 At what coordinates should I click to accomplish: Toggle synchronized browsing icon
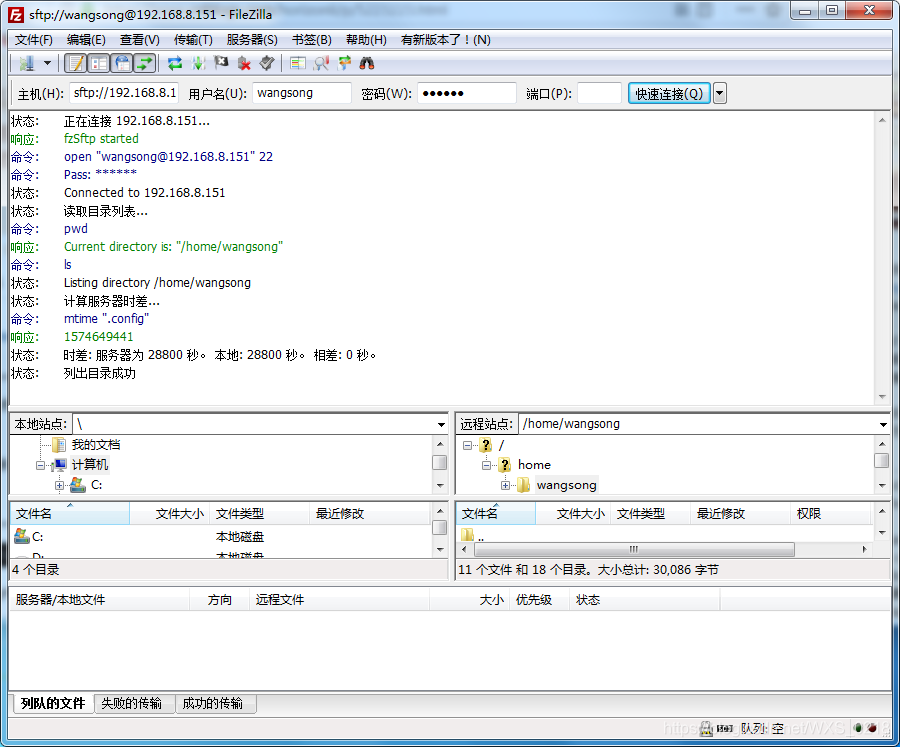[344, 63]
